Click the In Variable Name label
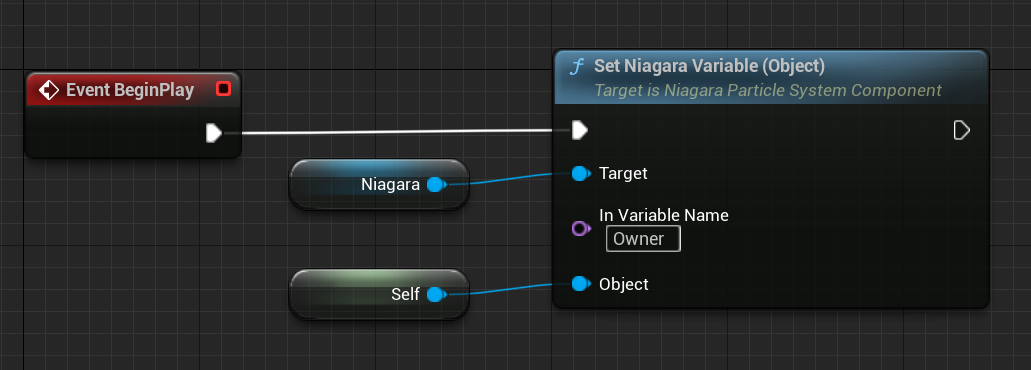1031x370 pixels. point(663,215)
